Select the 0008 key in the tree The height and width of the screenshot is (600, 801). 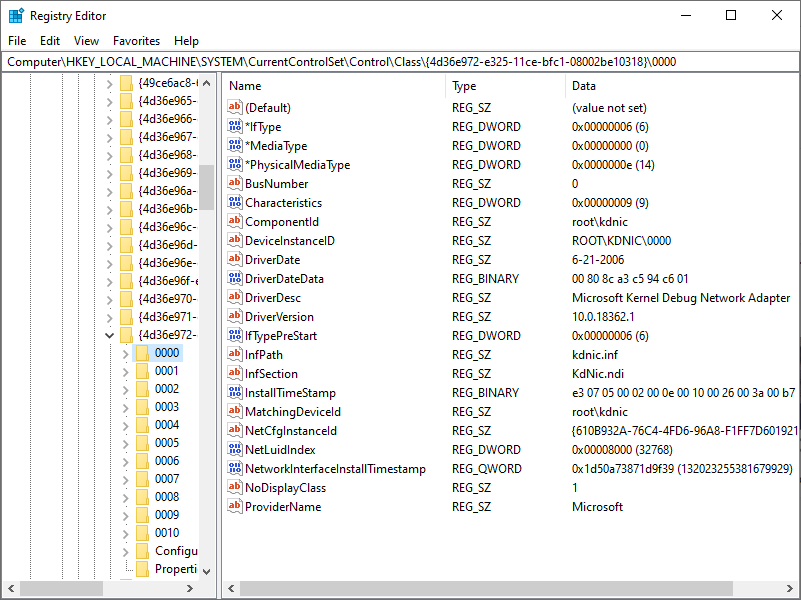167,497
